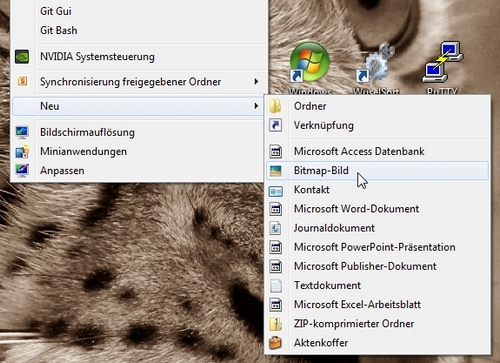Click the NVIDIA Systemsteuerung icon
Image resolution: width=500 pixels, height=363 pixels.
tap(22, 57)
